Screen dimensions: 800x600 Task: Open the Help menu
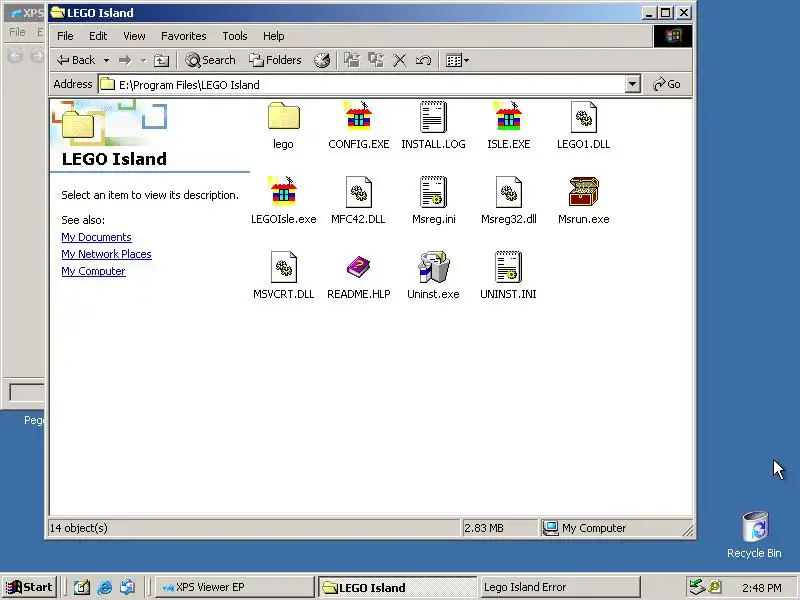(x=273, y=36)
